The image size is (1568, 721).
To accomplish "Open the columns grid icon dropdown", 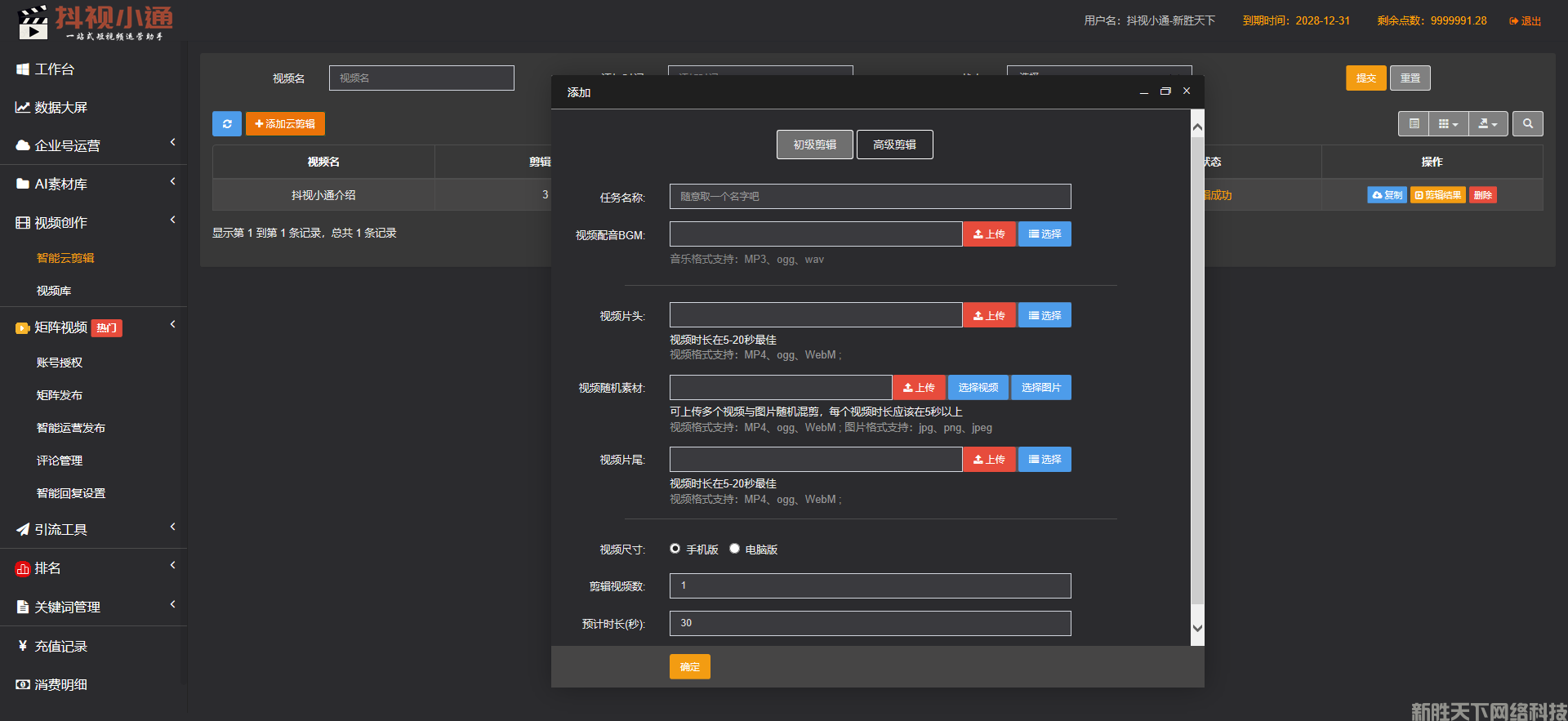I will [x=1447, y=124].
